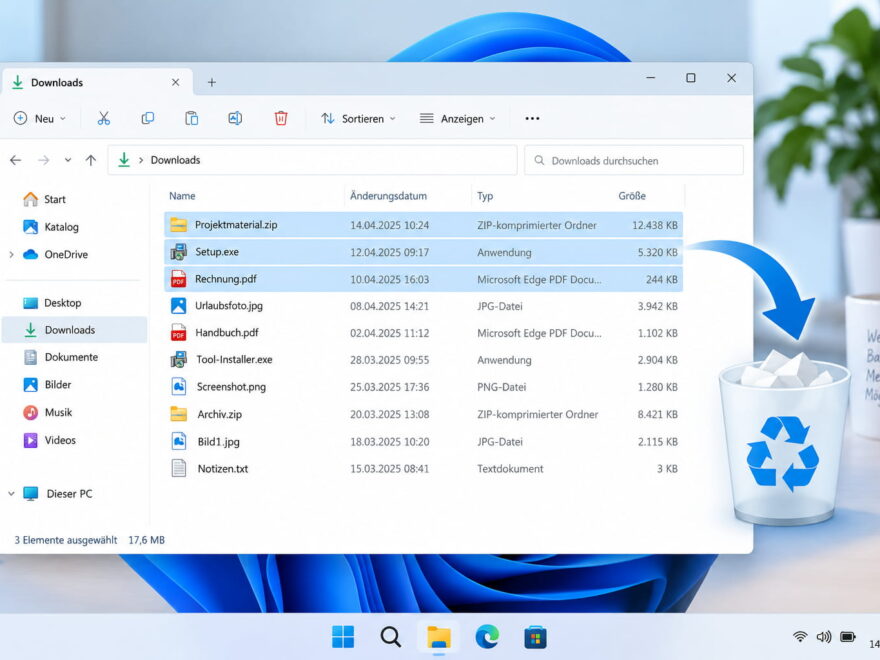Click the green download icon in address bar
Screen dimensions: 880x660
coord(124,160)
